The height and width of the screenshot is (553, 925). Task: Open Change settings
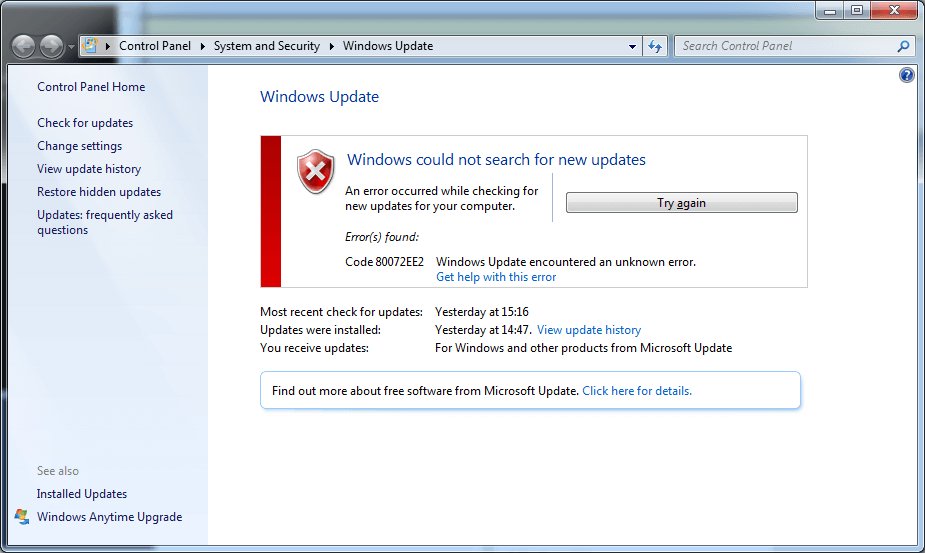click(x=80, y=146)
